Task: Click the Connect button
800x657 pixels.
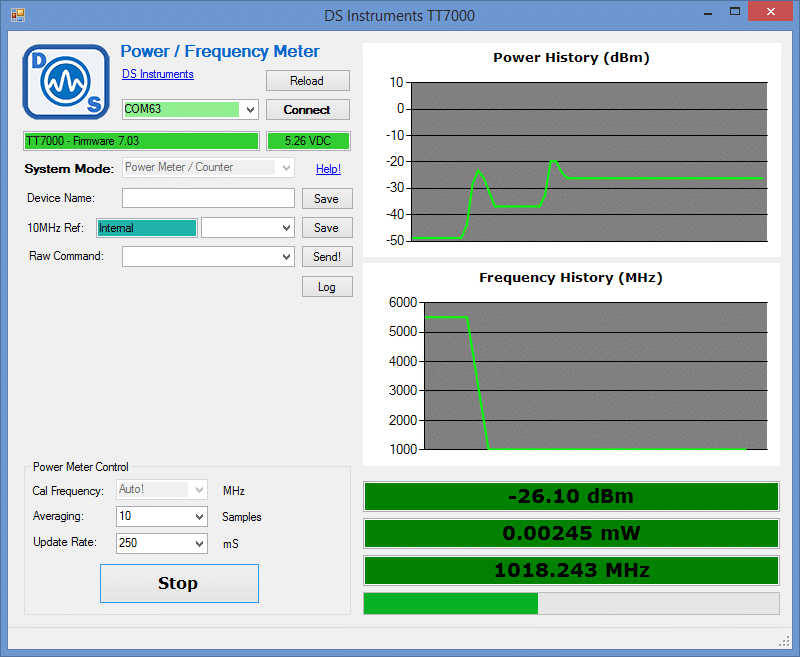Action: 307,109
